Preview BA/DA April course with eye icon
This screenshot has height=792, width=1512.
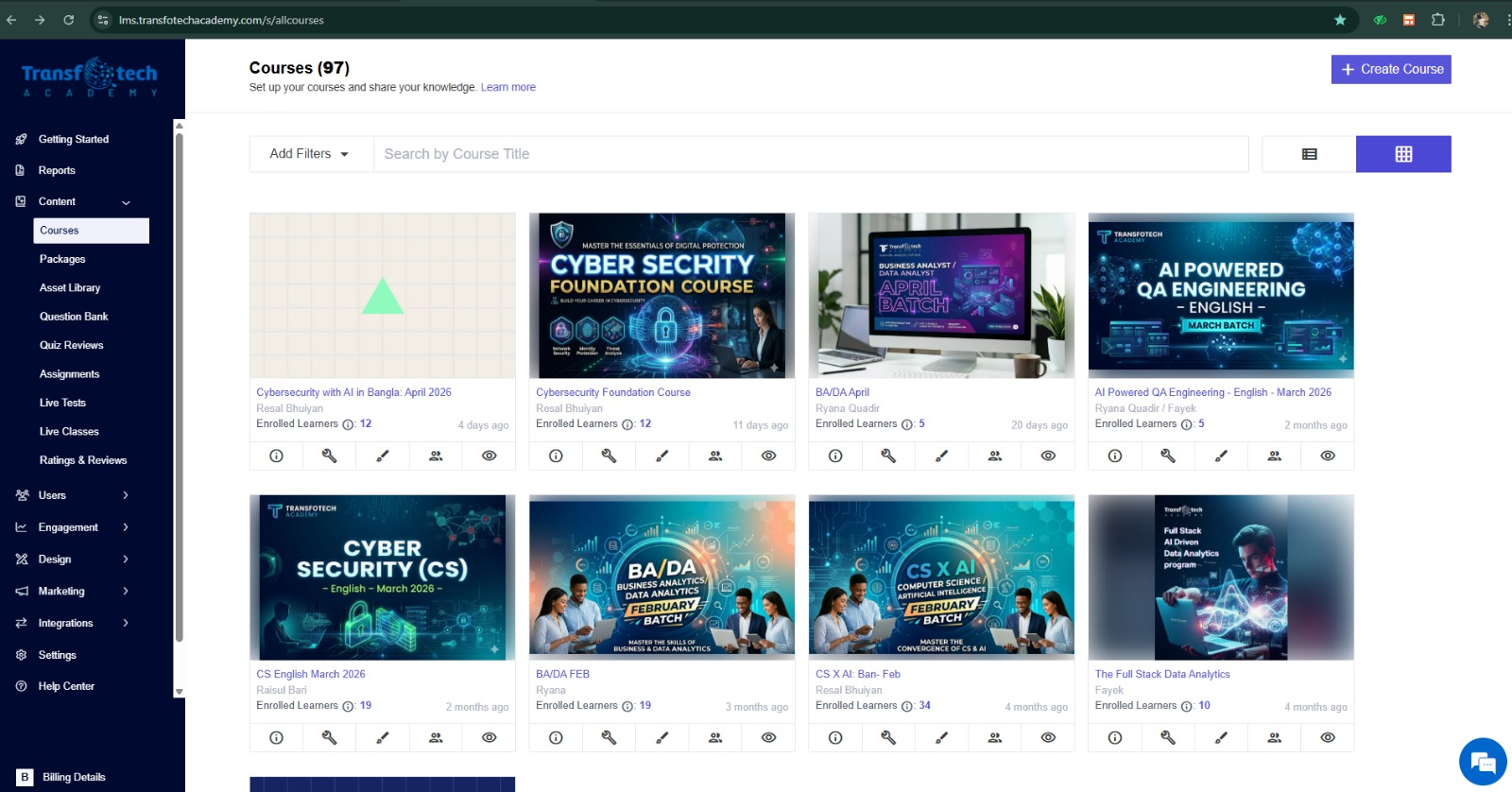pos(1048,456)
